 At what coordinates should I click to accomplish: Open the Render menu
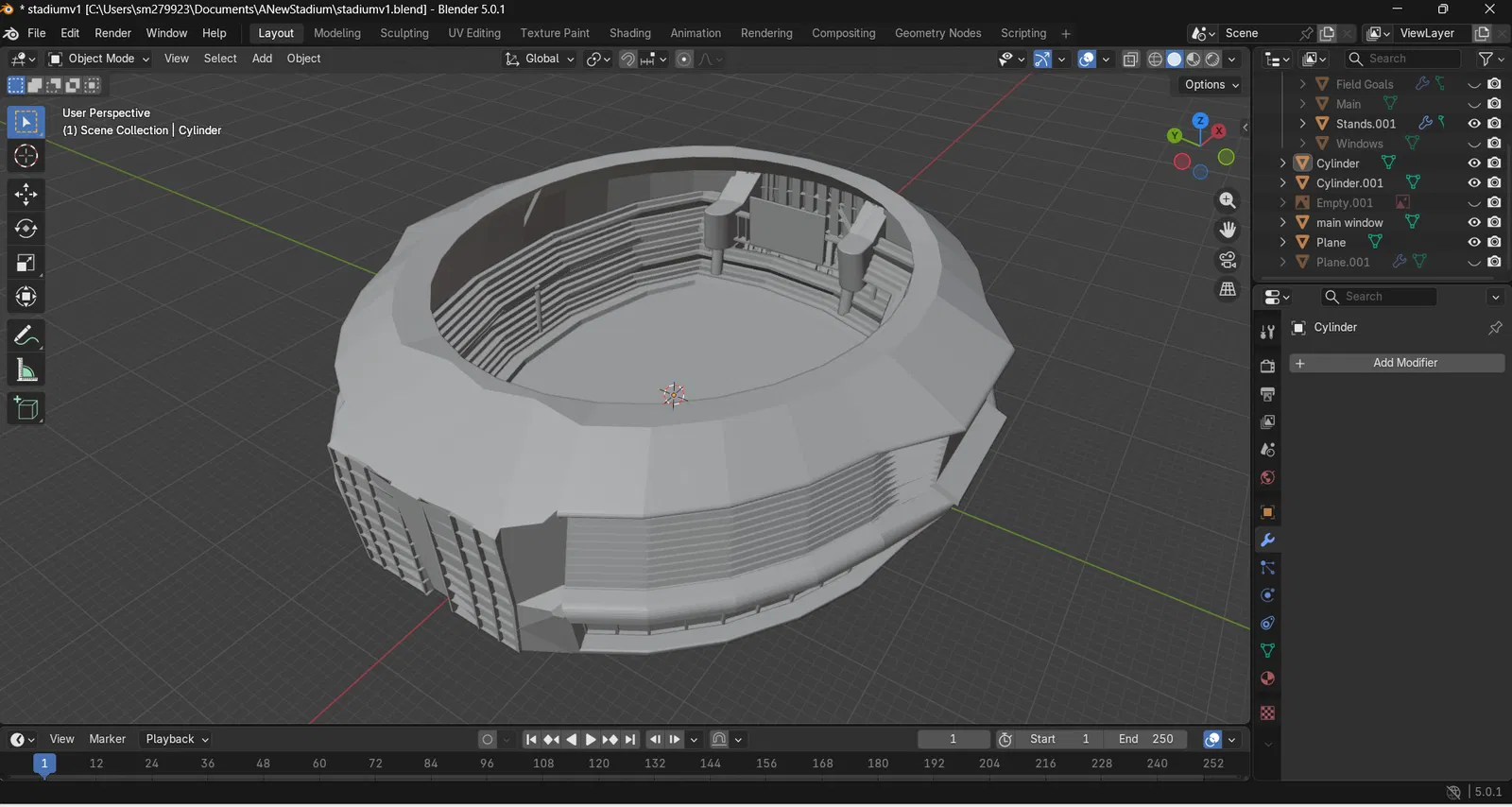pyautogui.click(x=112, y=33)
